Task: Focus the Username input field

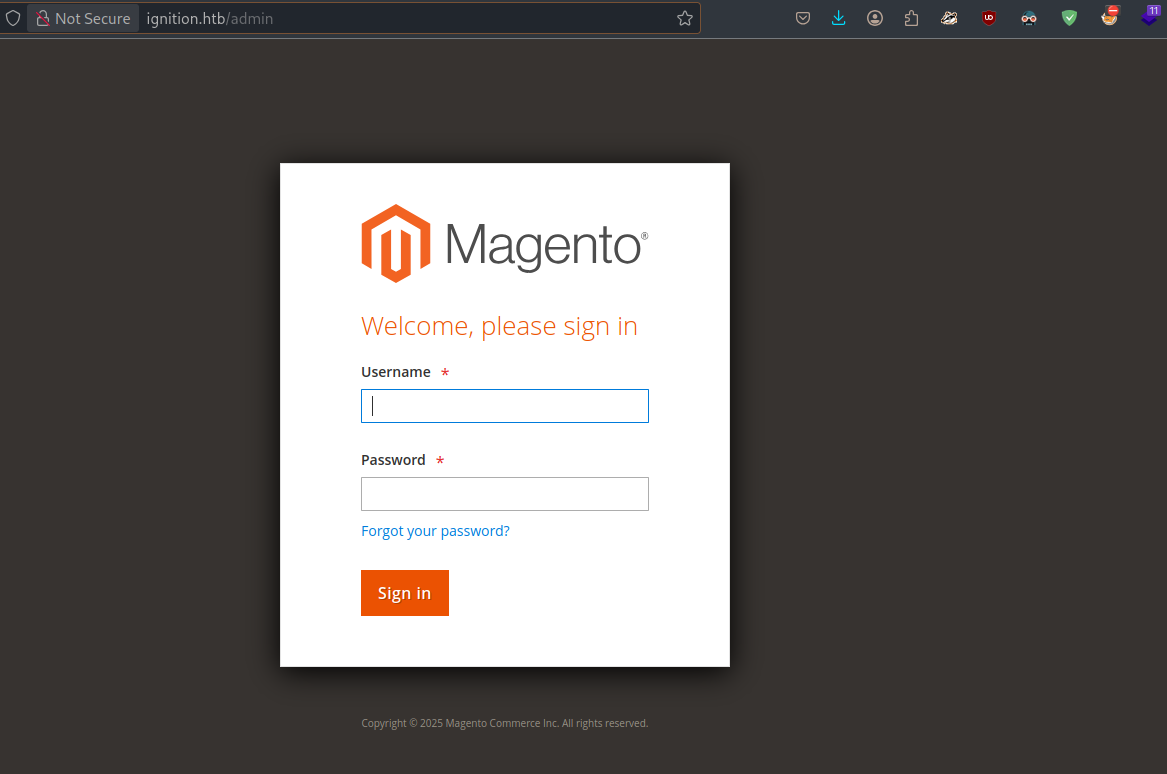Action: coord(505,406)
